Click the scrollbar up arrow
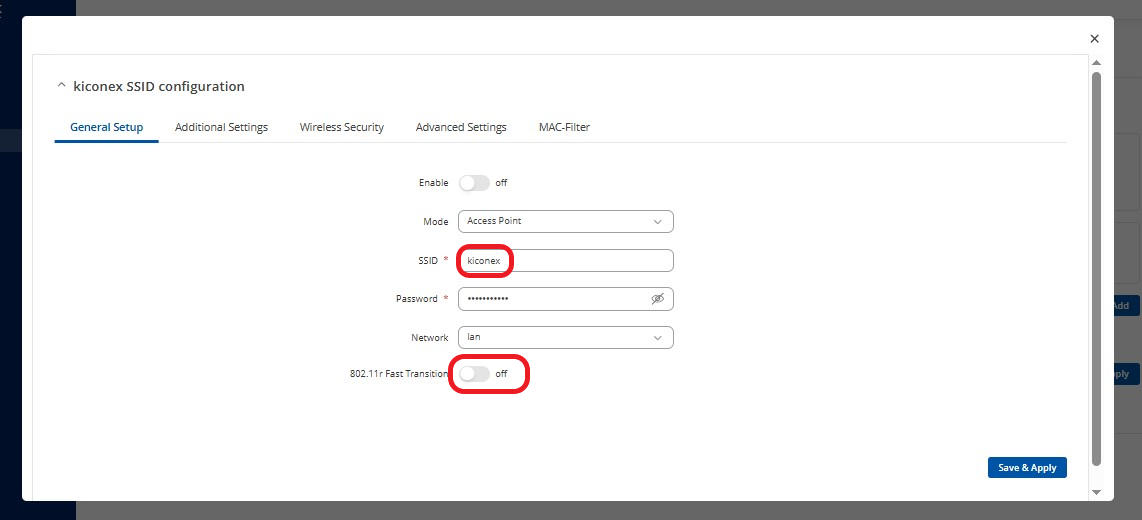Image resolution: width=1142 pixels, height=520 pixels. [x=1096, y=62]
